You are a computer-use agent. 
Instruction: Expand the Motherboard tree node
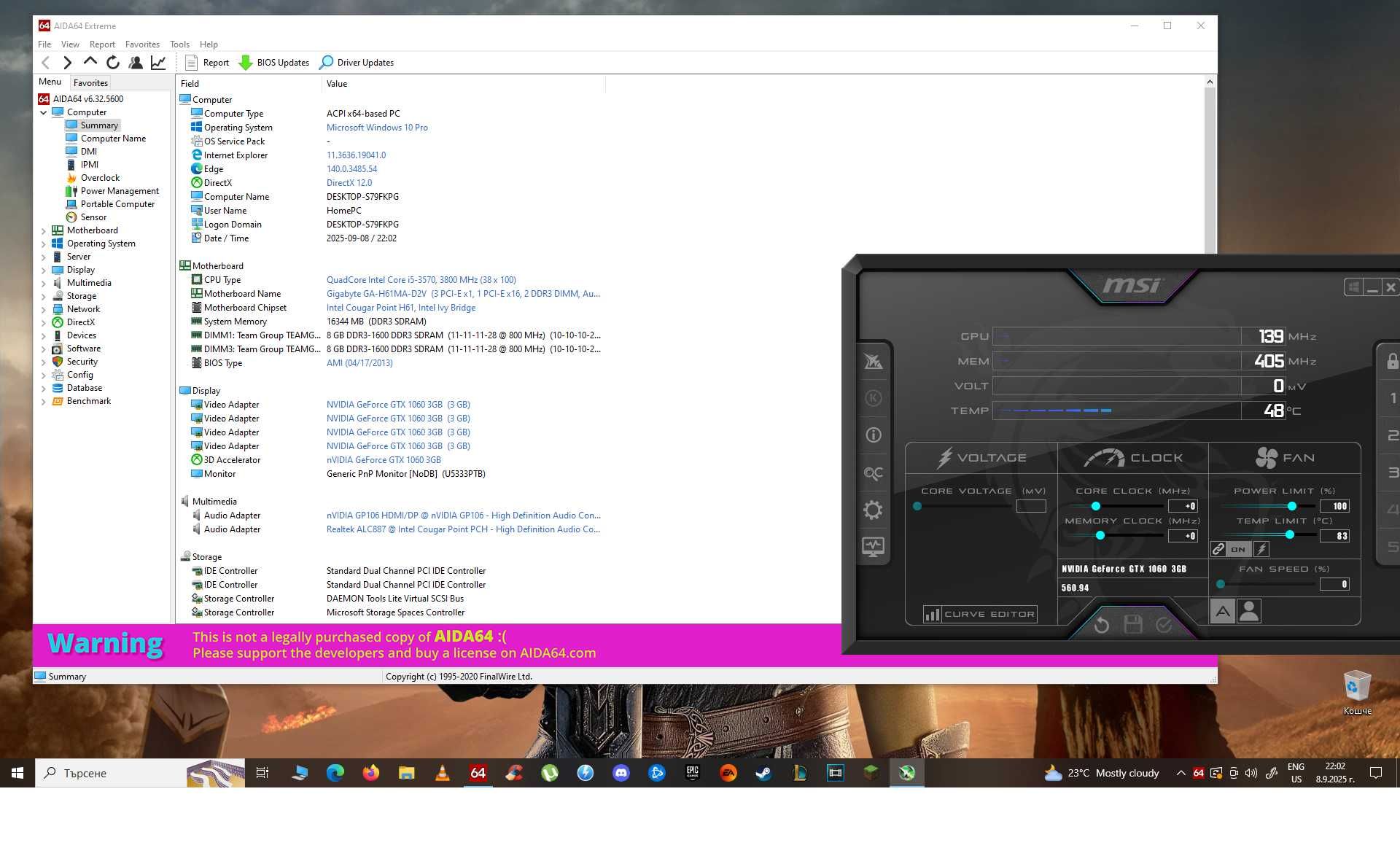pos(43,230)
